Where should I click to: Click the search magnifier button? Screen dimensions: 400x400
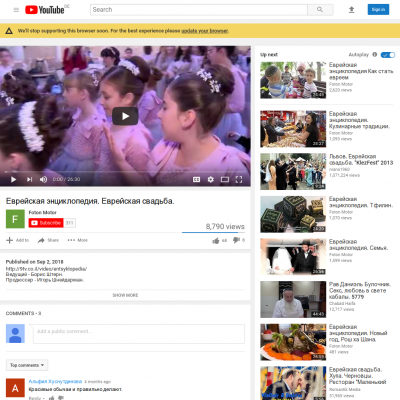click(x=320, y=10)
